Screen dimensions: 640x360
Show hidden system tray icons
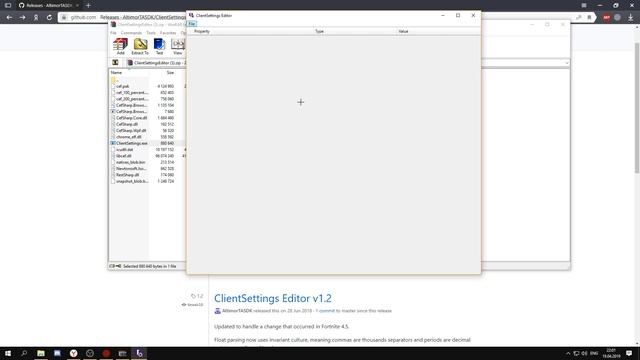pos(568,353)
